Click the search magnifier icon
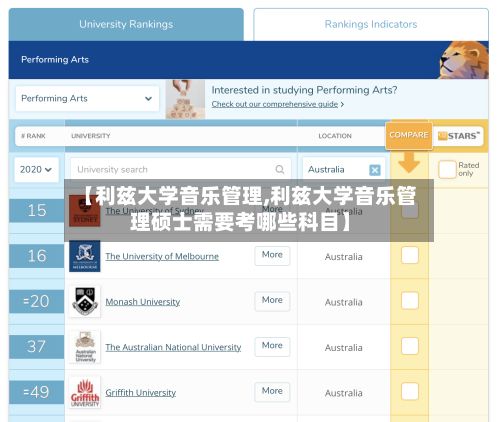500x422 pixels. (x=280, y=170)
